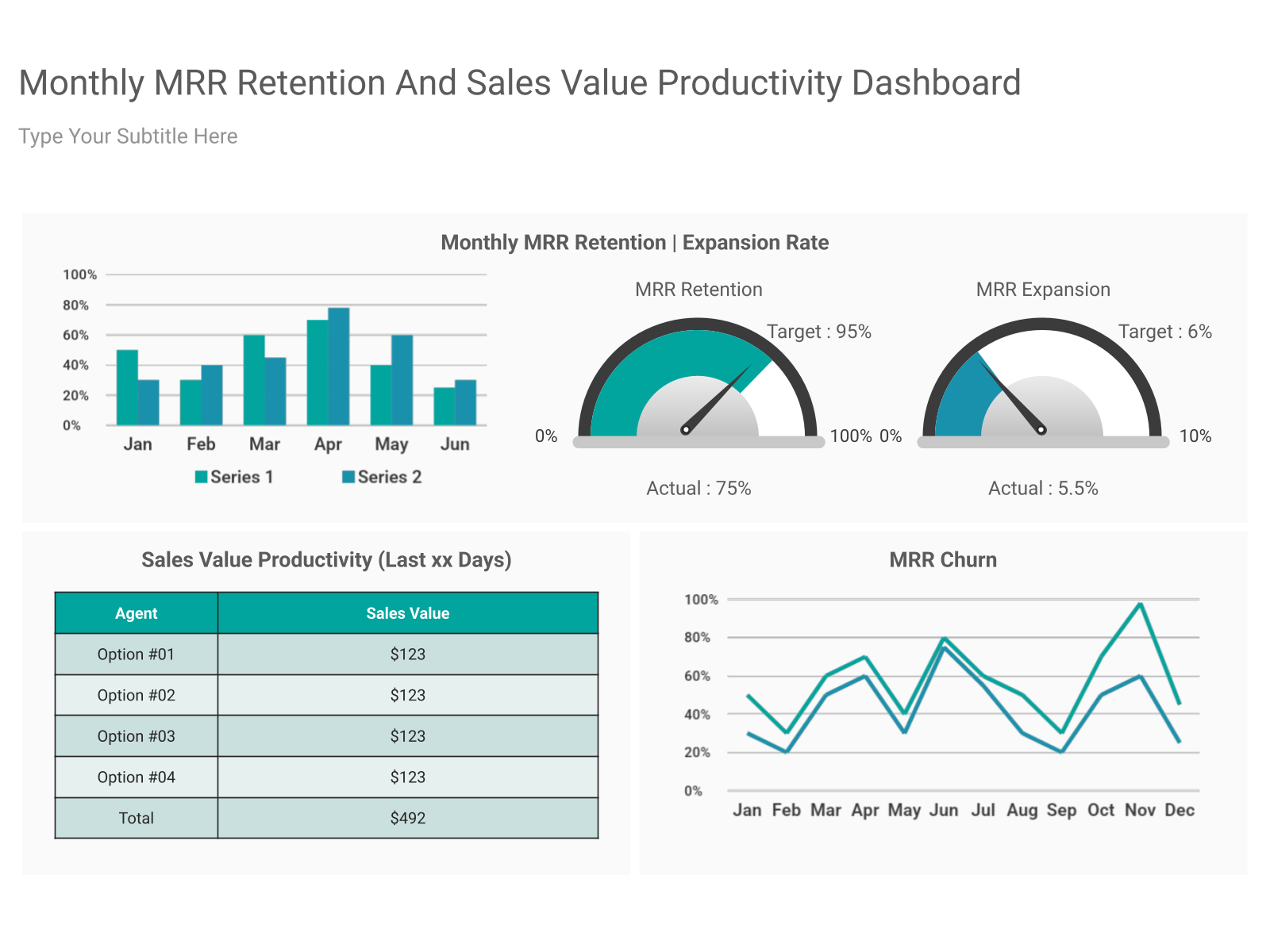Select the Sales Value Productivity heading
The height and width of the screenshot is (952, 1270).
point(326,560)
